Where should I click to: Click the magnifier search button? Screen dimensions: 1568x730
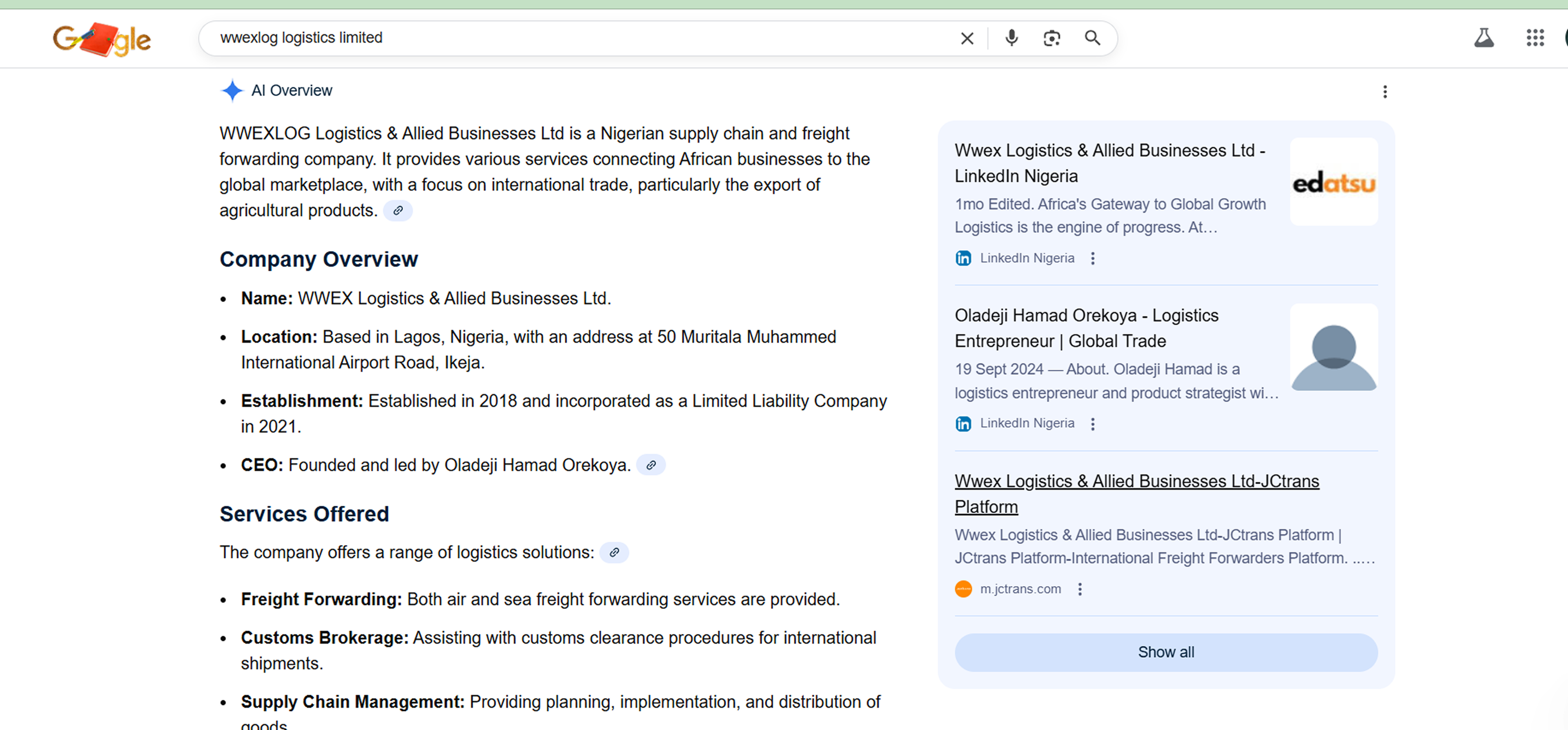coord(1092,38)
